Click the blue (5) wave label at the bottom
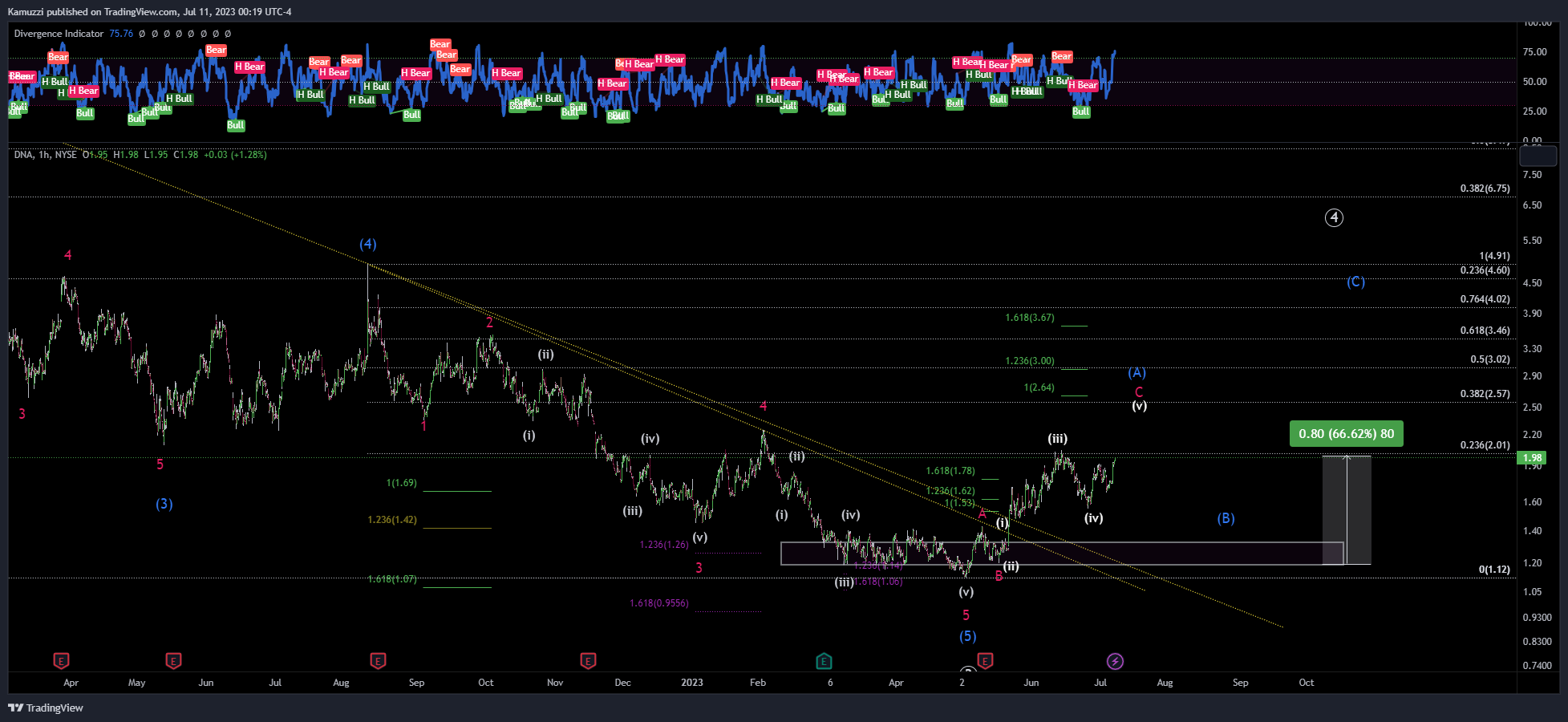Image resolution: width=1568 pixels, height=722 pixels. (968, 636)
